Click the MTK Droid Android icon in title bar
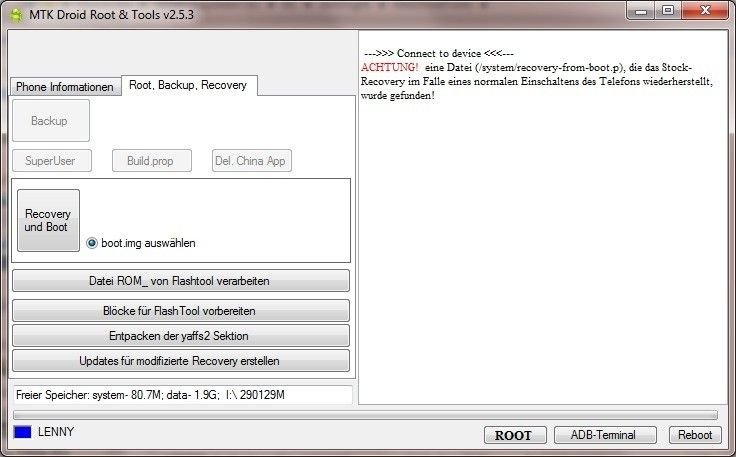The width and height of the screenshot is (736, 457). point(16,15)
